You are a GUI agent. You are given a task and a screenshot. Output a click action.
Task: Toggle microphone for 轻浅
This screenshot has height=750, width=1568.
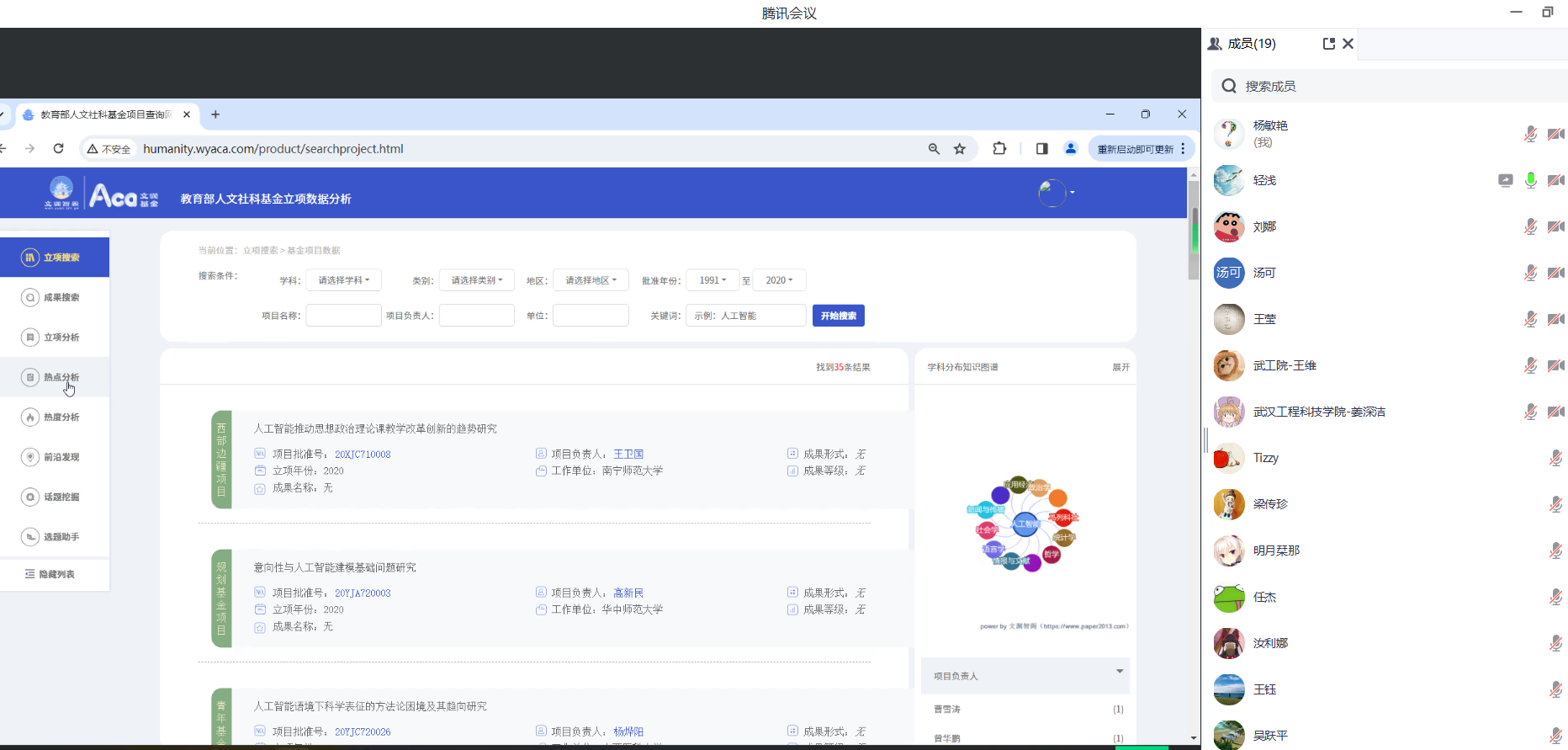[1531, 180]
